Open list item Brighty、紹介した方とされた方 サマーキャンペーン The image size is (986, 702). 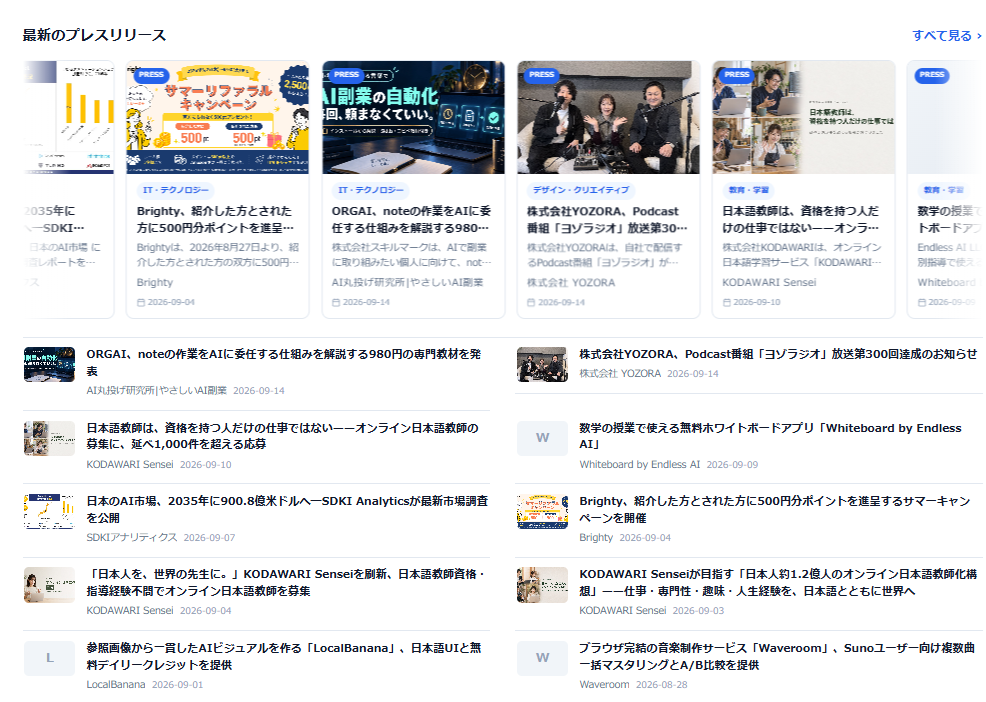[775, 510]
